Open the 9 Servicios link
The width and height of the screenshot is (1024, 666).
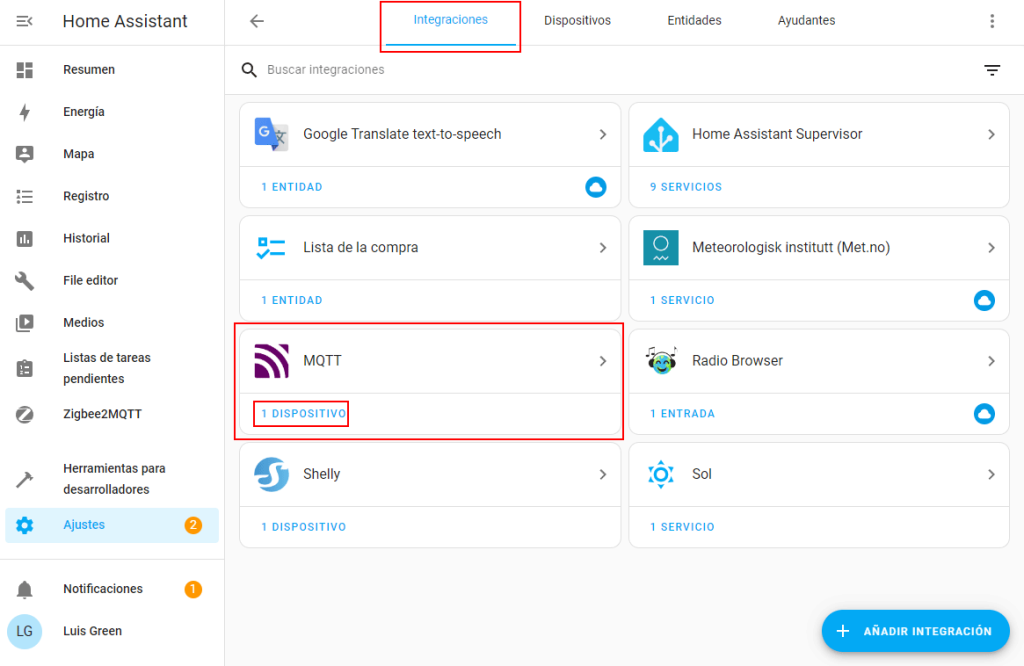[685, 187]
